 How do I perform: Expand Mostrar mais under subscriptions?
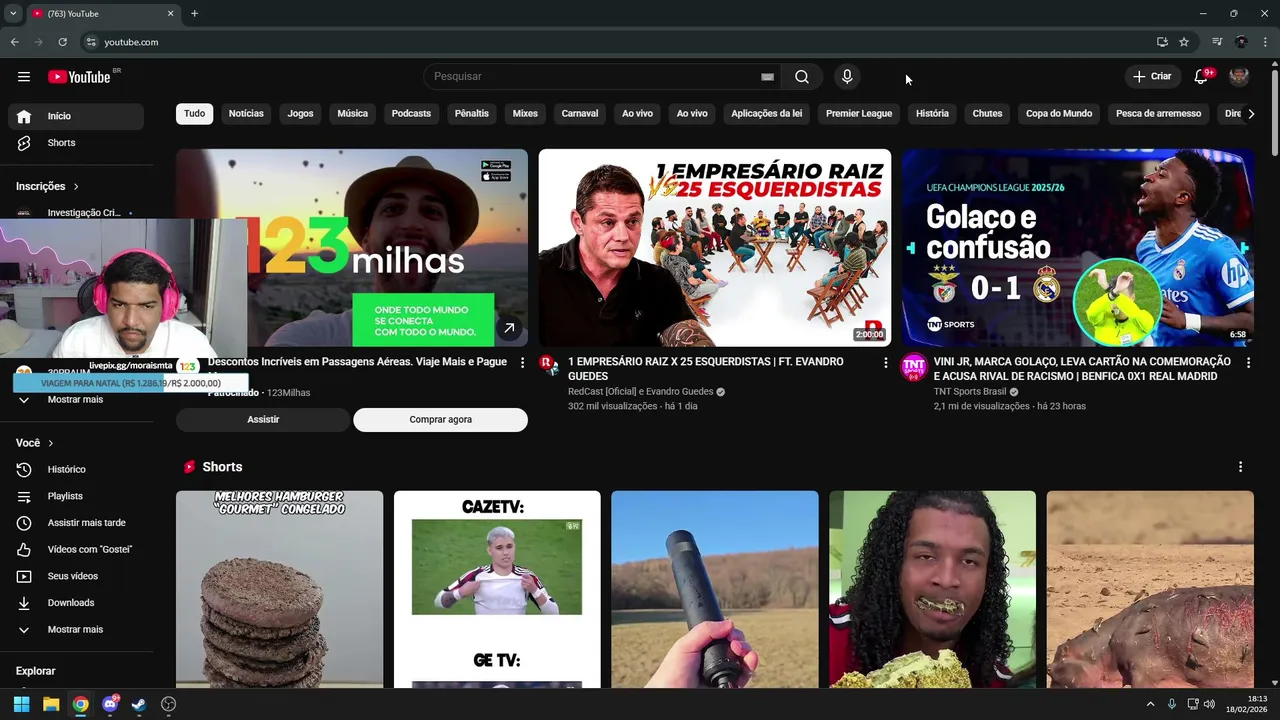coord(76,399)
